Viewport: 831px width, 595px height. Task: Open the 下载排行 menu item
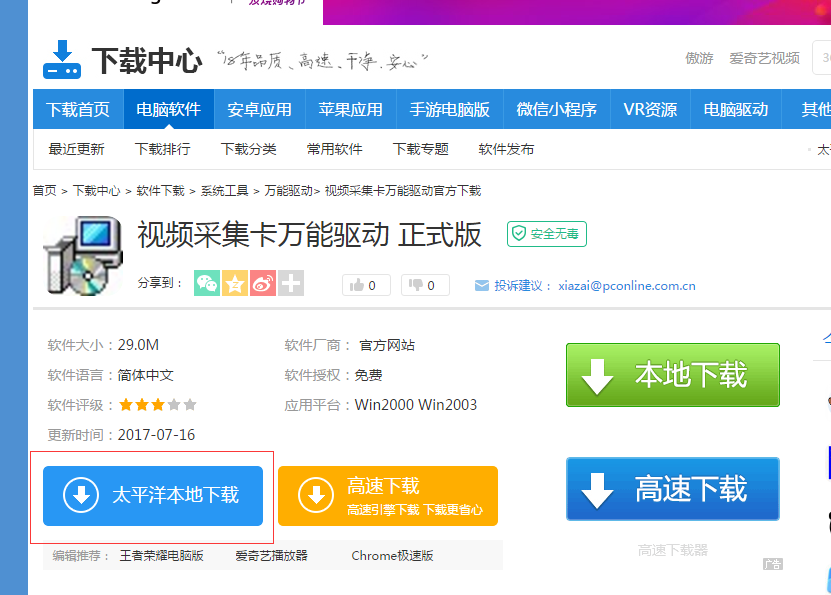pos(167,148)
